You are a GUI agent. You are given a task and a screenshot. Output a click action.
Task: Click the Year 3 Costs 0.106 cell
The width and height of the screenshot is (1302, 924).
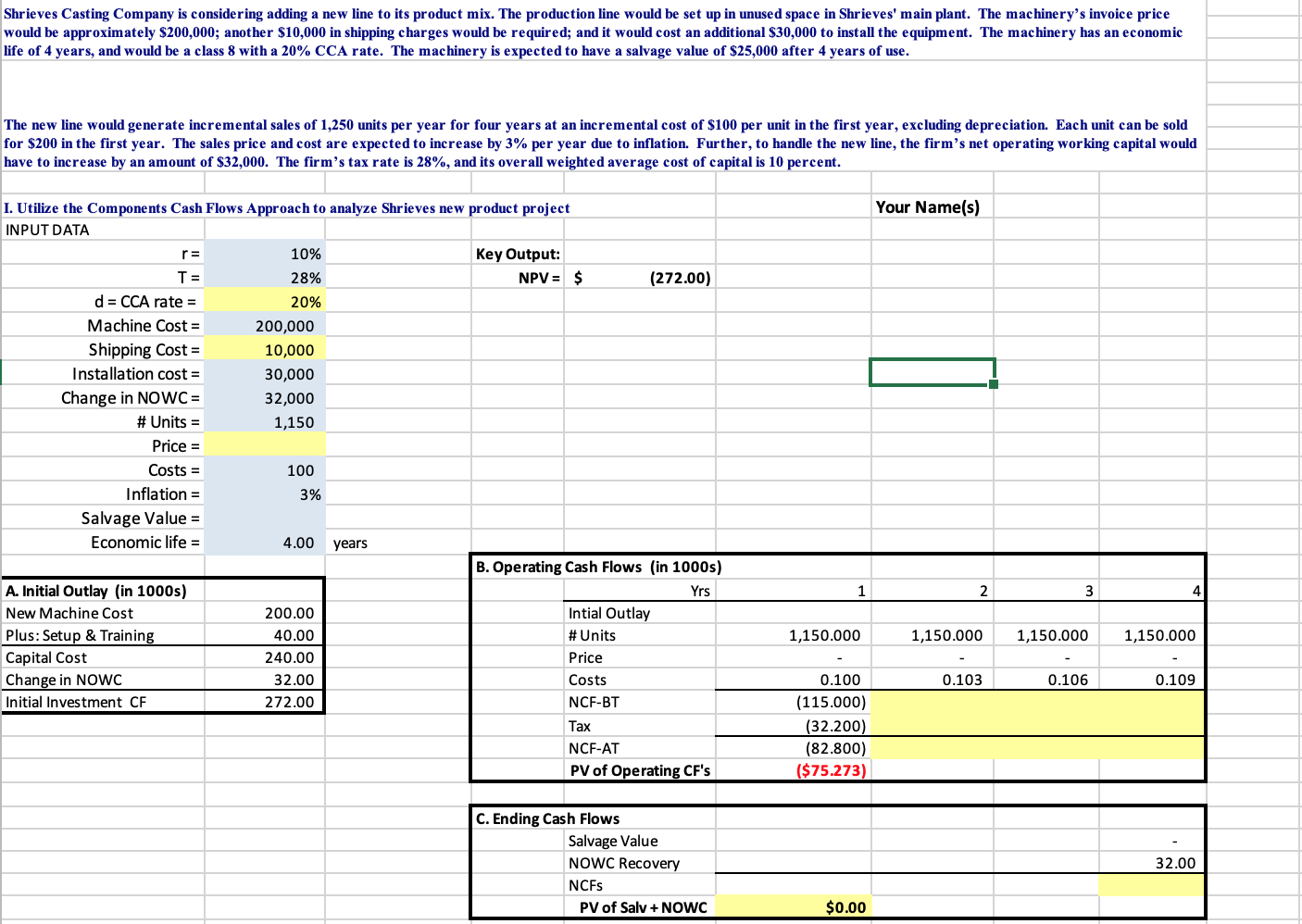pos(1046,680)
